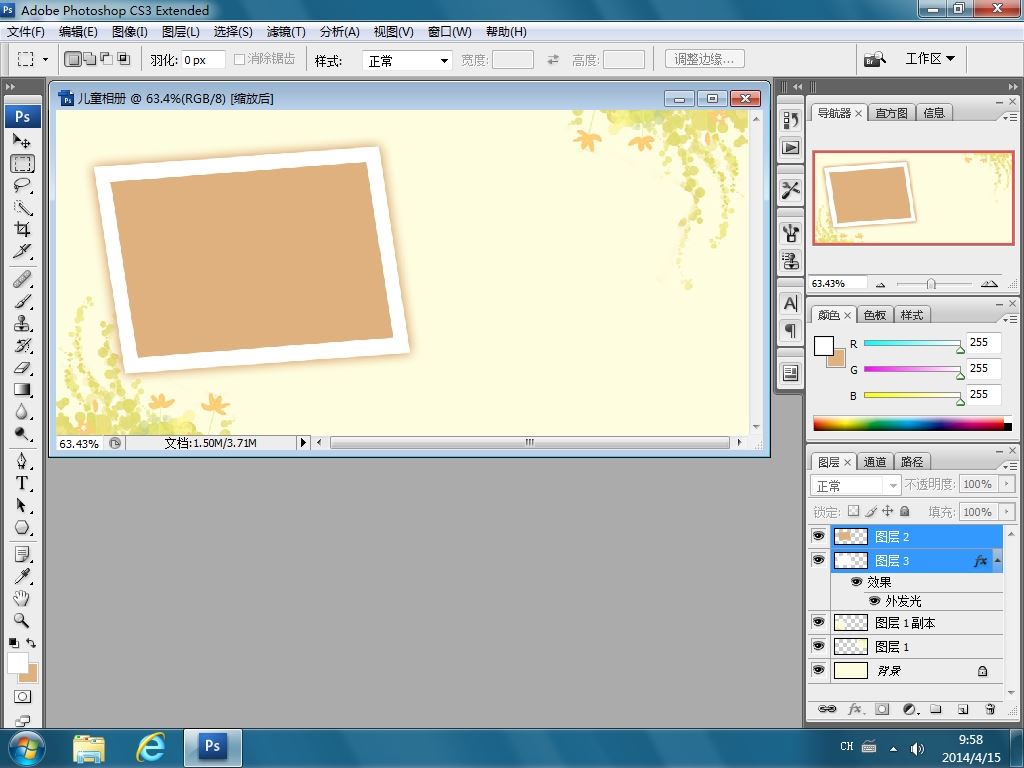Select the Hand tool

[22, 598]
